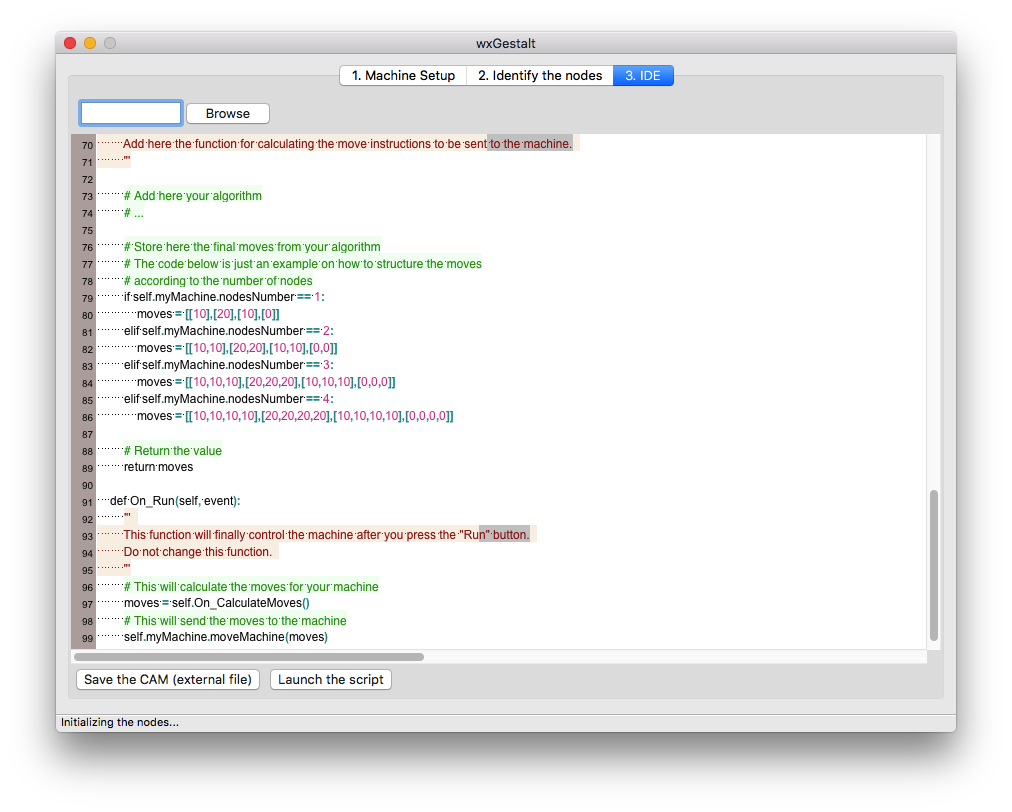This screenshot has width=1012, height=812.
Task: Click 'elif self.myMachine.nodesNumber == 4:' line
Action: (x=228, y=399)
